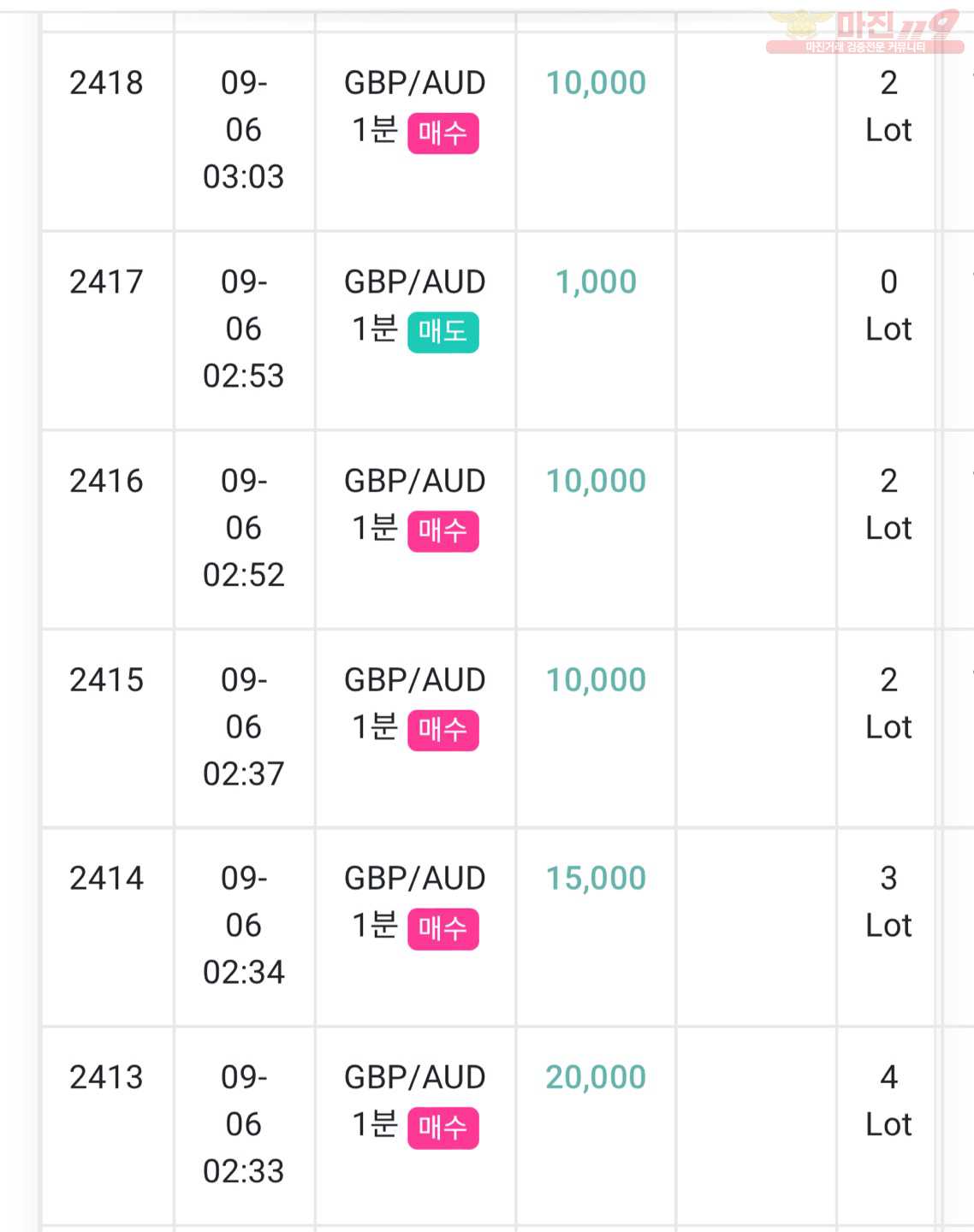Click the 3 Lot cell in row 2414
The width and height of the screenshot is (974, 1232).
tap(888, 902)
